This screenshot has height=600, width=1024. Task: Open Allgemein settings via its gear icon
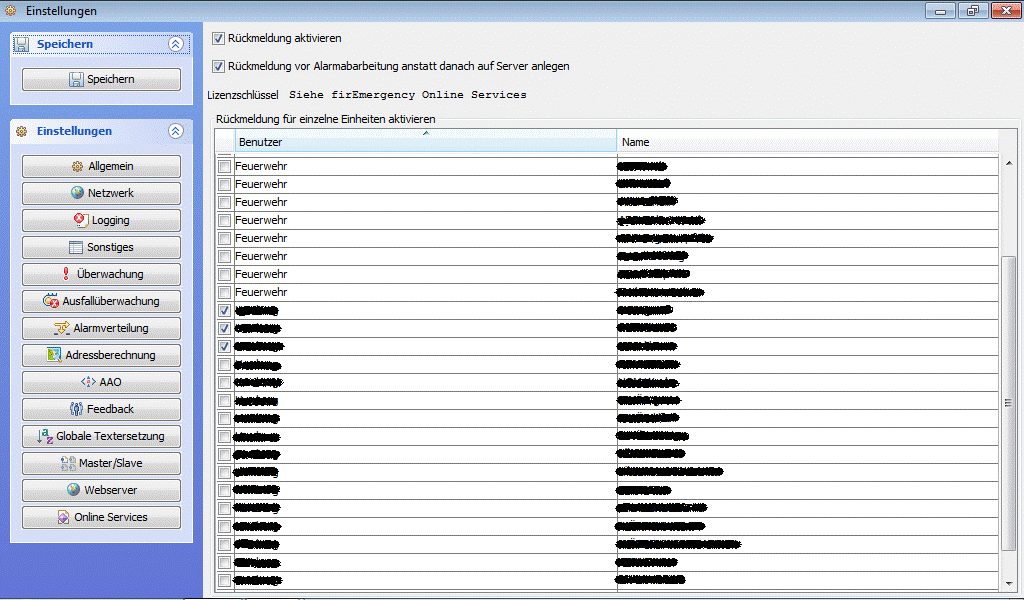click(77, 167)
